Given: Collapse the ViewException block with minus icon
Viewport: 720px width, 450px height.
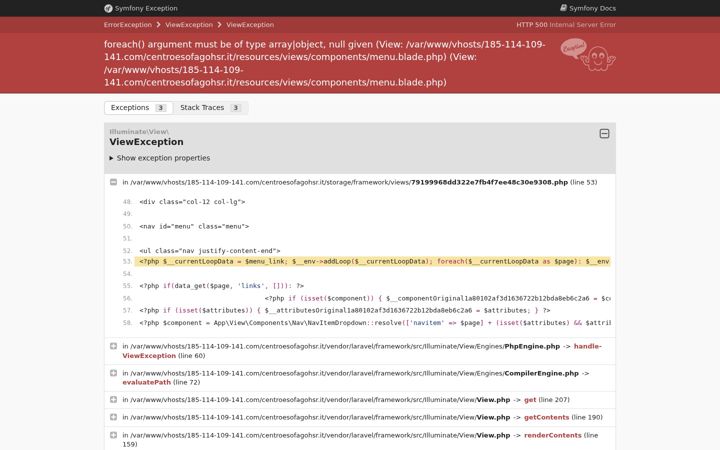Looking at the screenshot, I should coord(604,134).
